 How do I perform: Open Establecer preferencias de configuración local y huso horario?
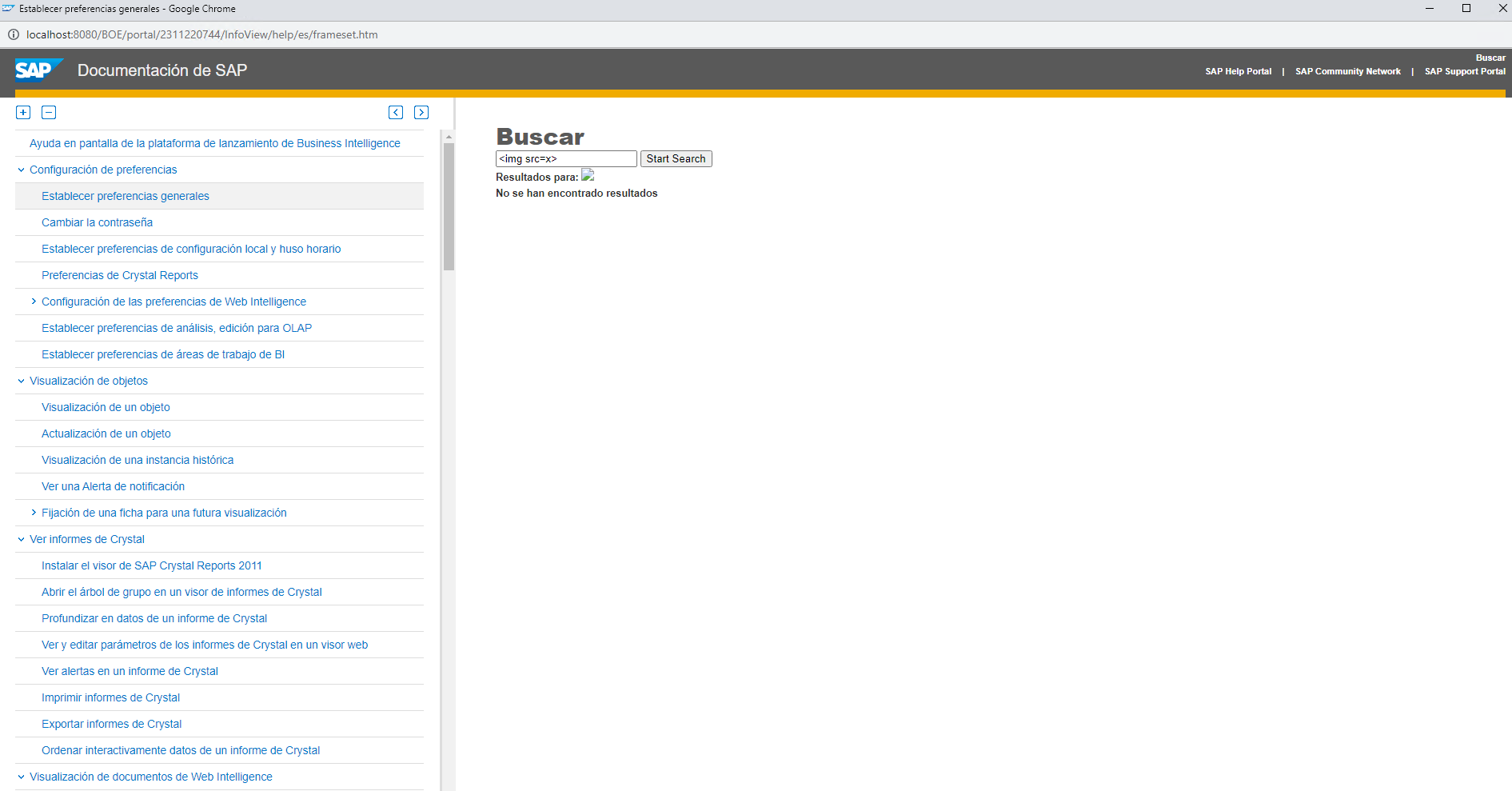191,249
